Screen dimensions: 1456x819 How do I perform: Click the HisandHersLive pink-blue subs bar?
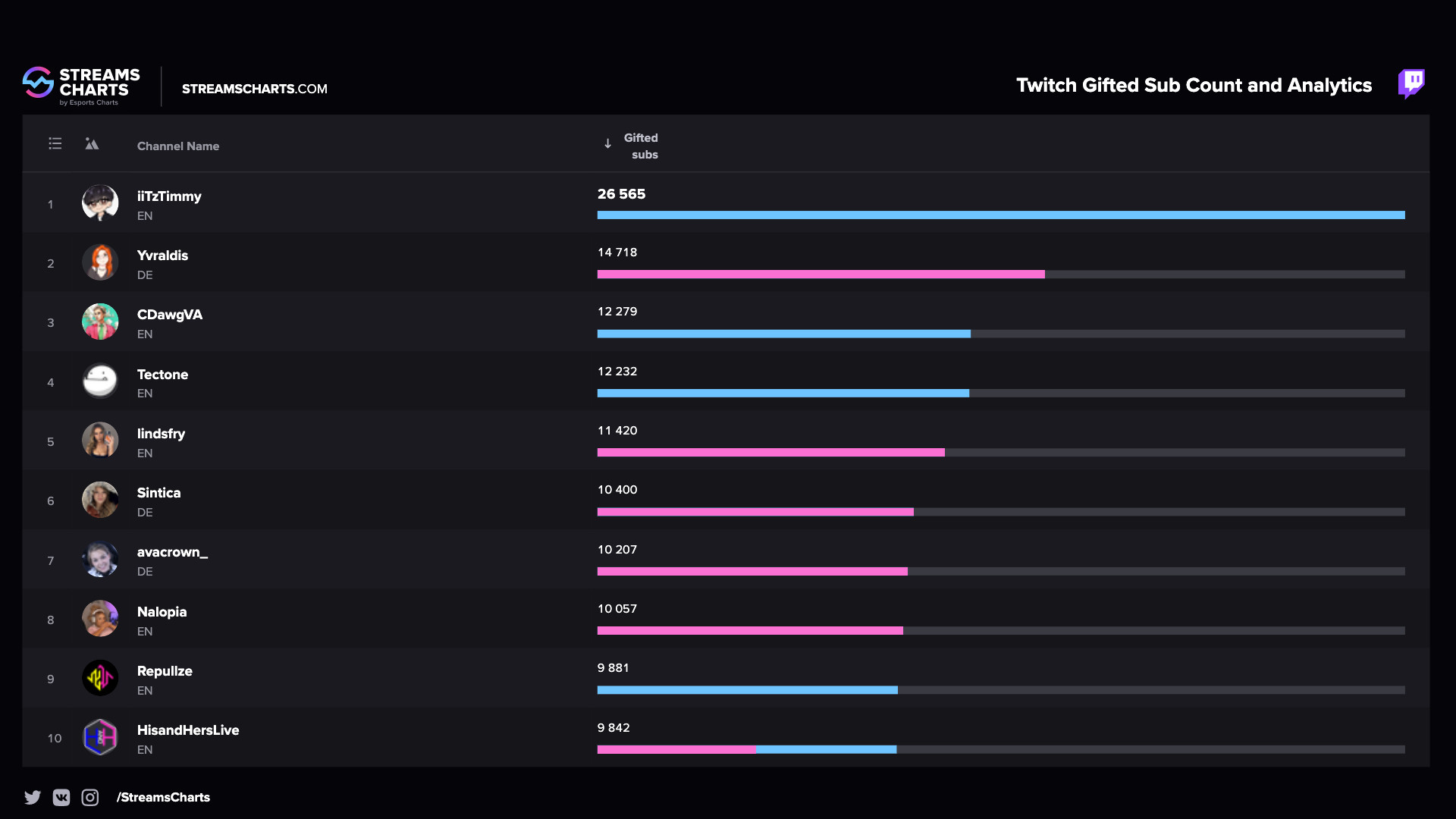point(746,749)
